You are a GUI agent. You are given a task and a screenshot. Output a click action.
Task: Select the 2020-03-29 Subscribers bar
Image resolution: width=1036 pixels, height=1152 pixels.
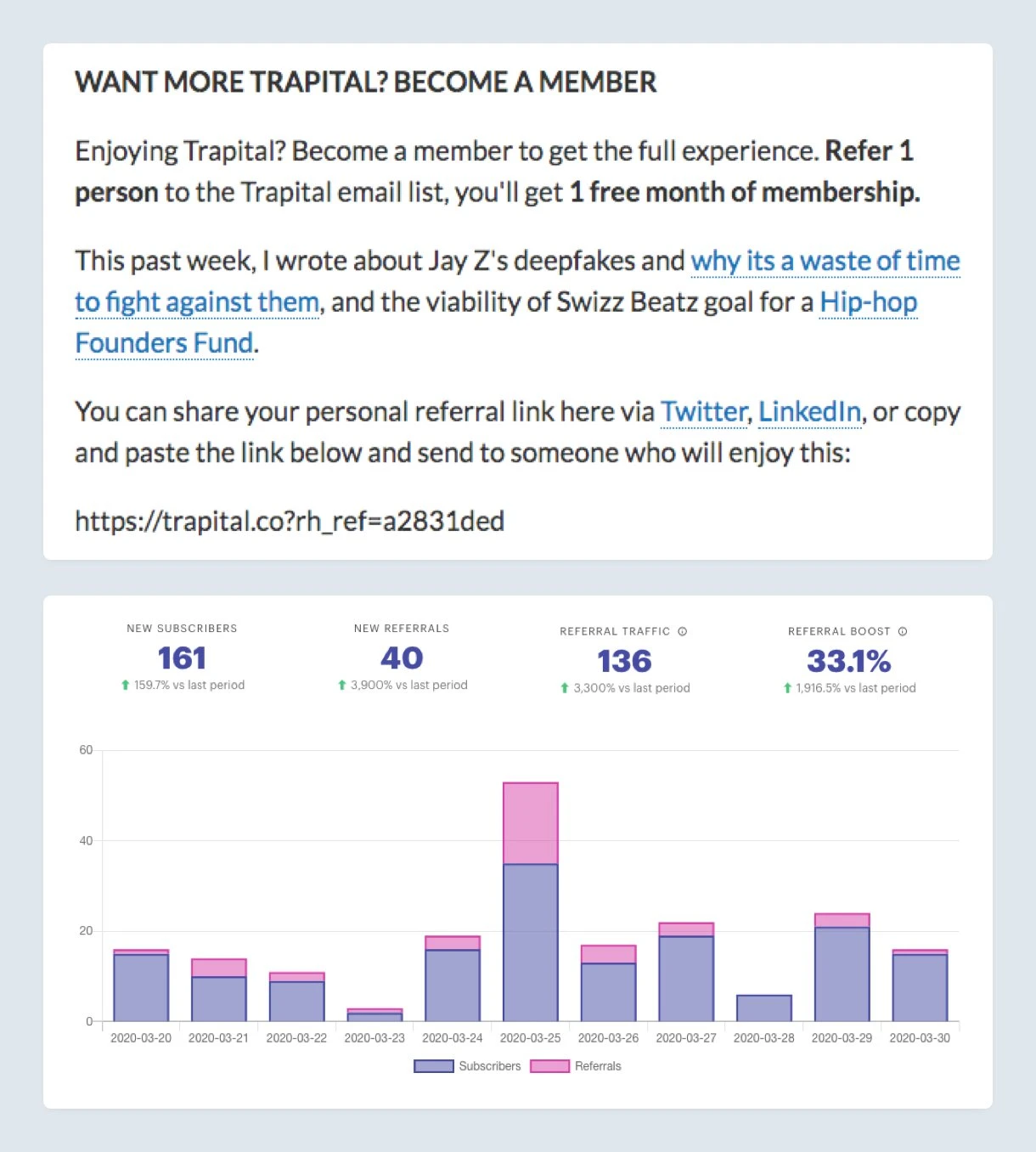[x=842, y=974]
